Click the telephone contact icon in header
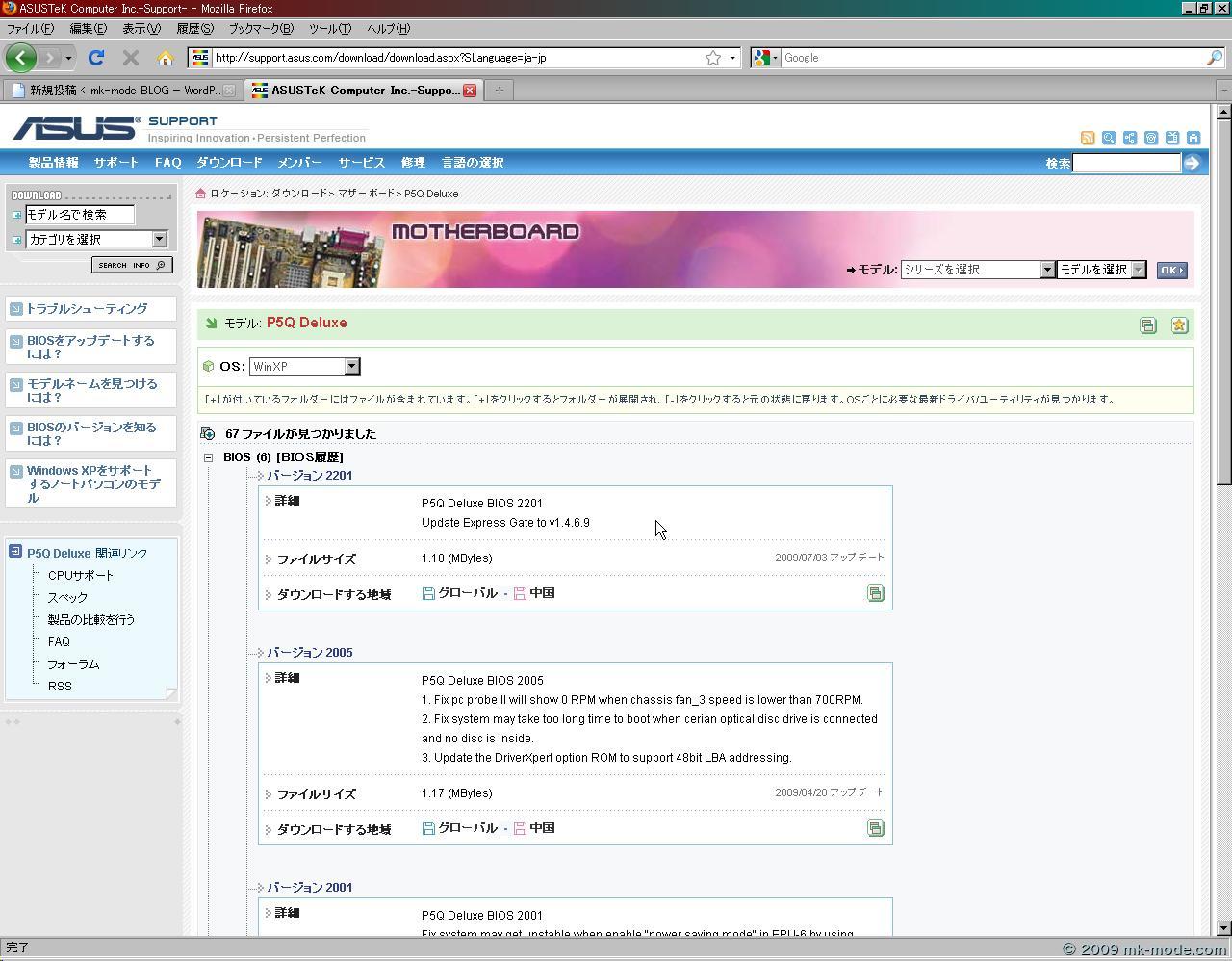1232x961 pixels. [x=1151, y=138]
